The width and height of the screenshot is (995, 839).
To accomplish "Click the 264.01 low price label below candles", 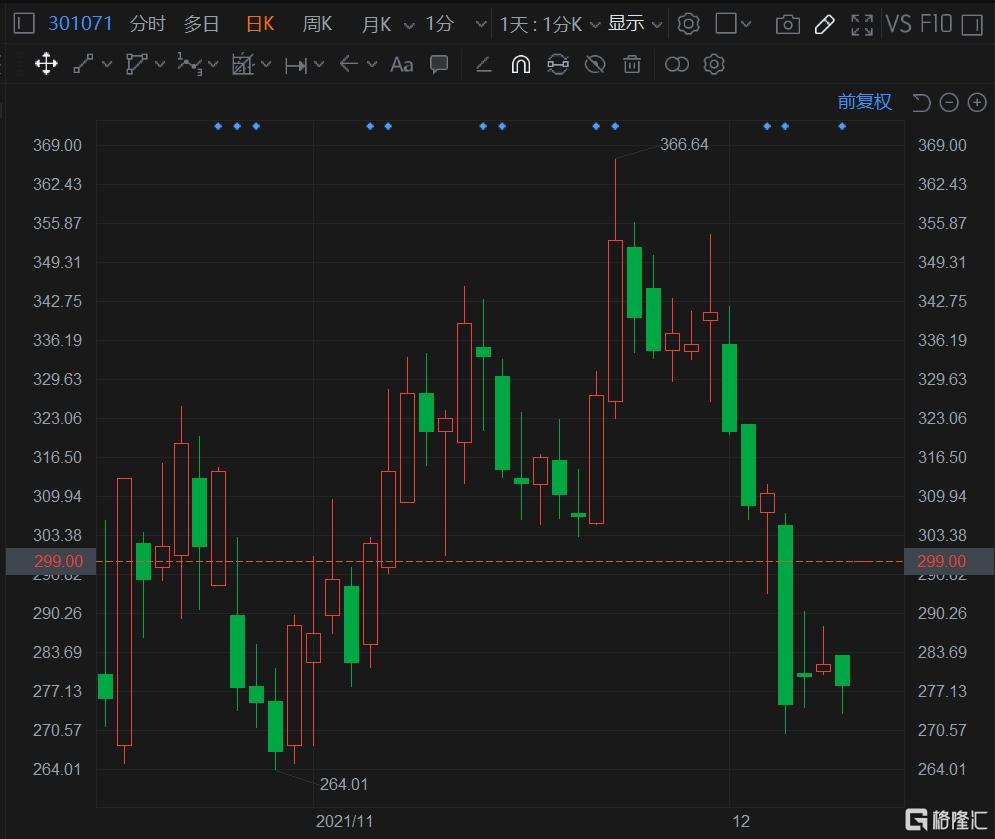I will [344, 784].
